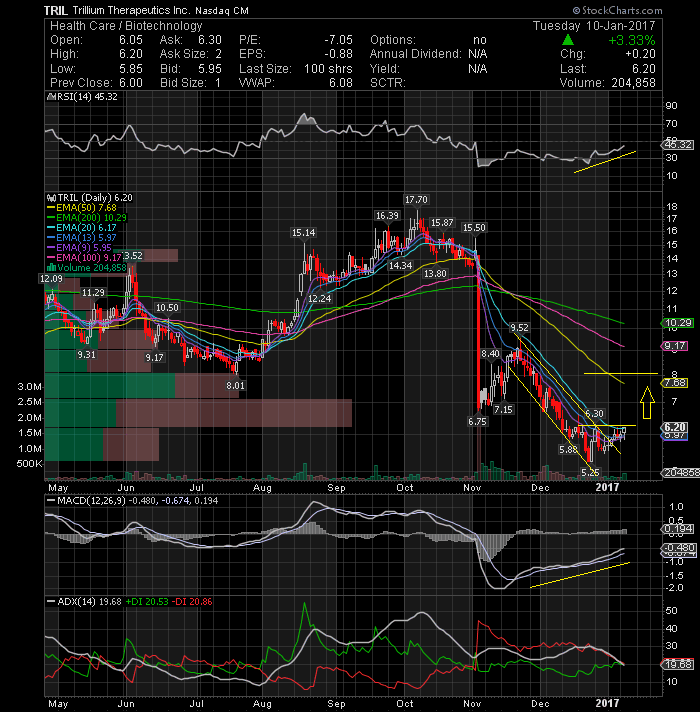Click the 17.70 peak price label
Image resolution: width=700 pixels, height=712 pixels.
416,200
